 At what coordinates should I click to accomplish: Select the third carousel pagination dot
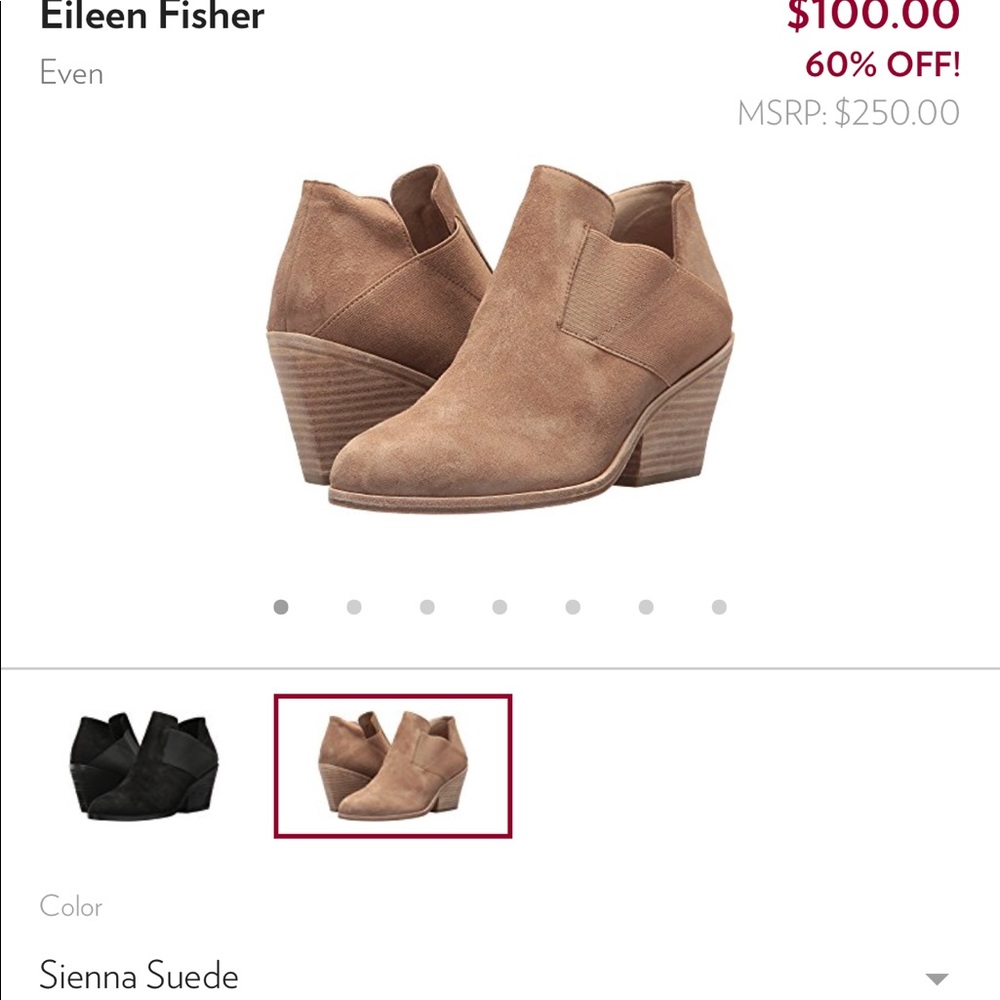pyautogui.click(x=425, y=605)
